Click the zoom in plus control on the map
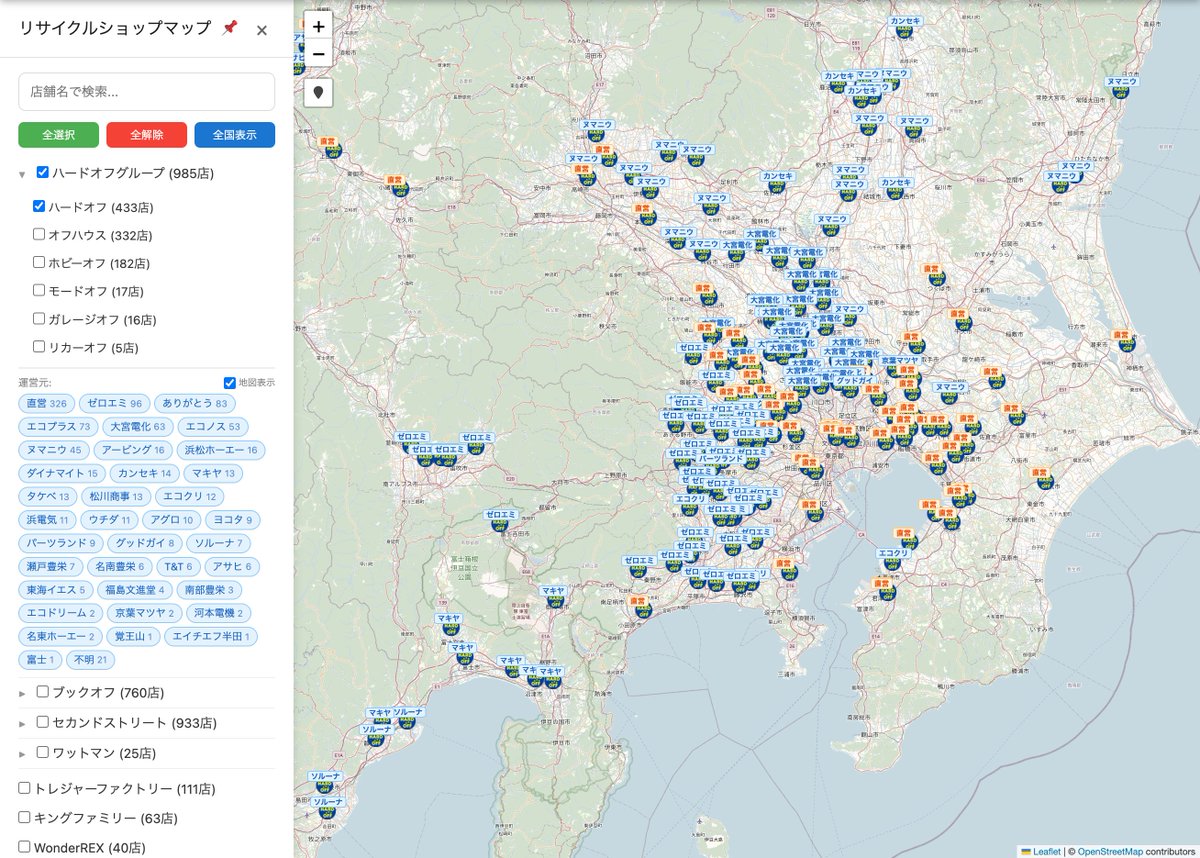The image size is (1200, 858). pos(317,25)
